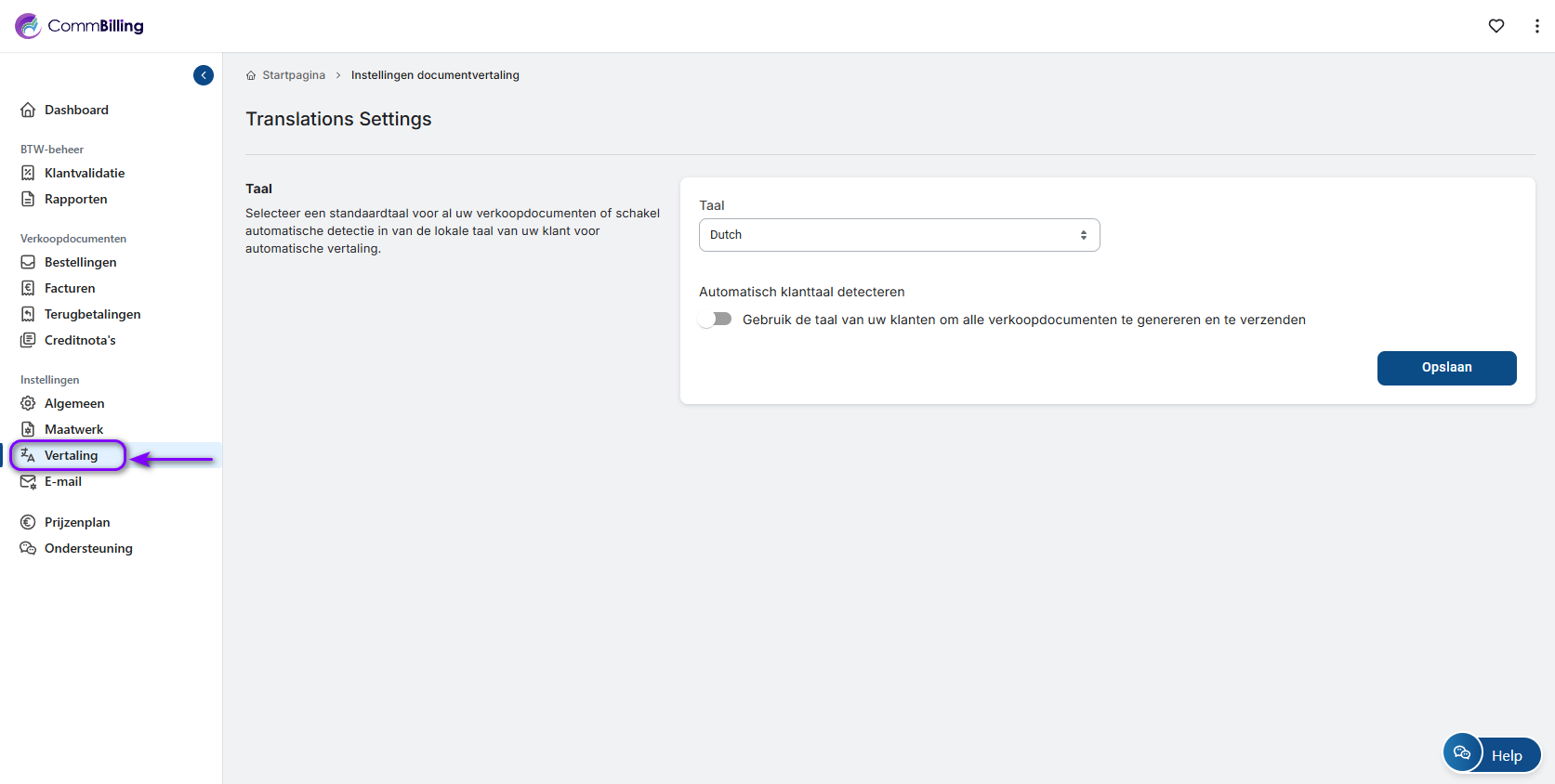
Task: Open the Dashboard page
Action: pos(76,110)
